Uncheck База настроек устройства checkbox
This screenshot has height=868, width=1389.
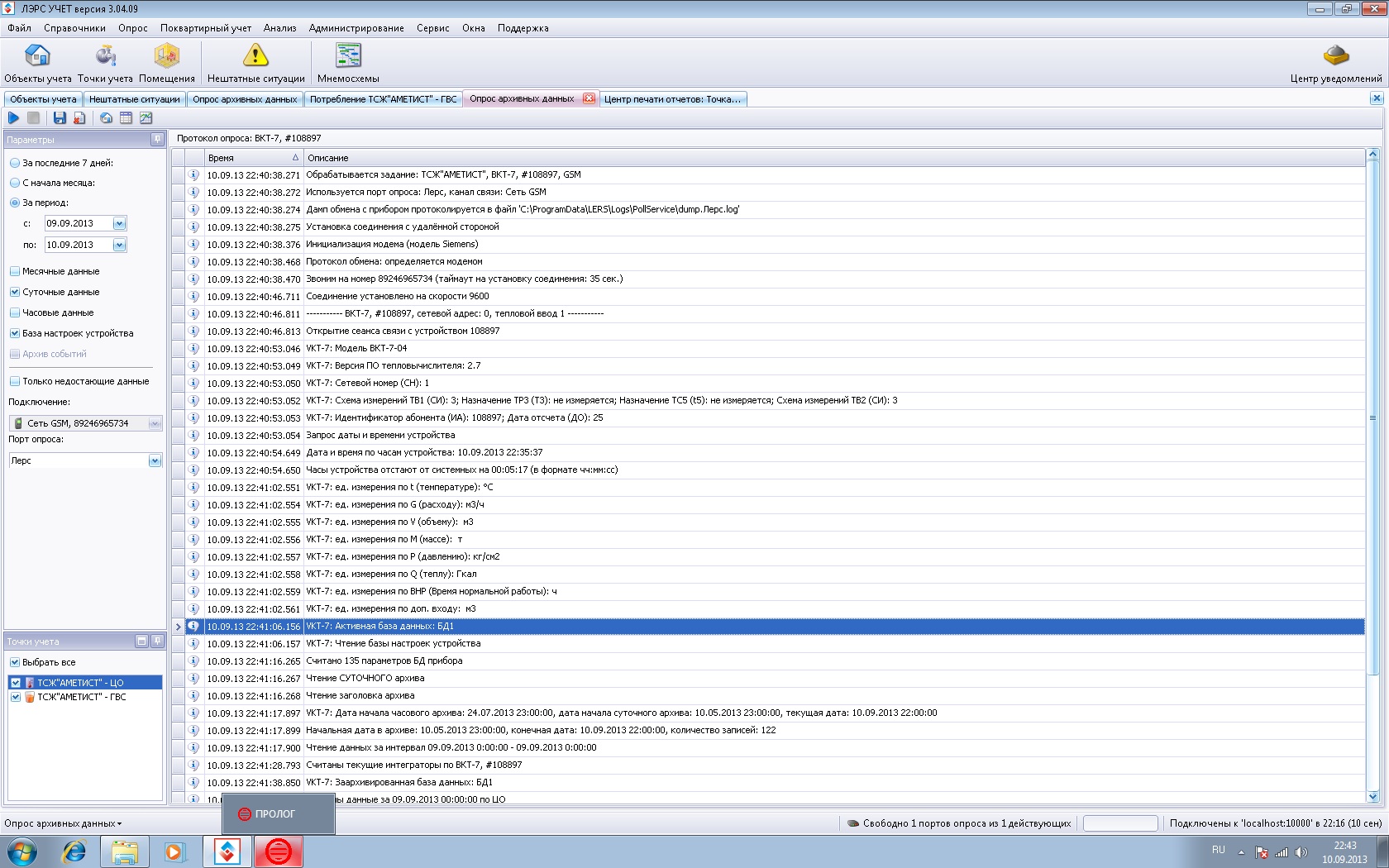[x=15, y=333]
